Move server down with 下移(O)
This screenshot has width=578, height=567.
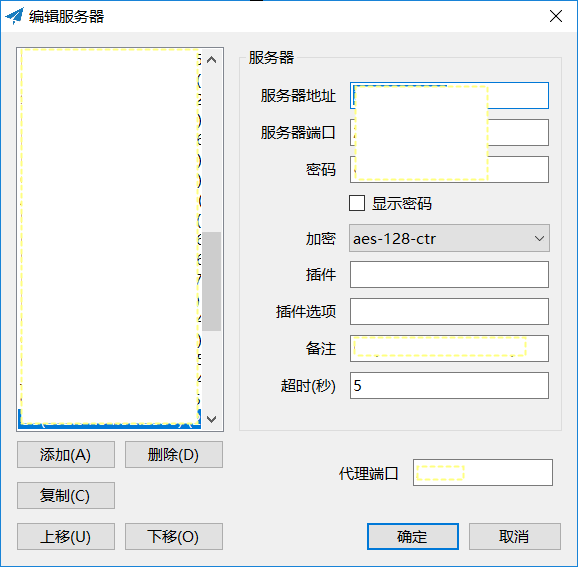point(174,536)
